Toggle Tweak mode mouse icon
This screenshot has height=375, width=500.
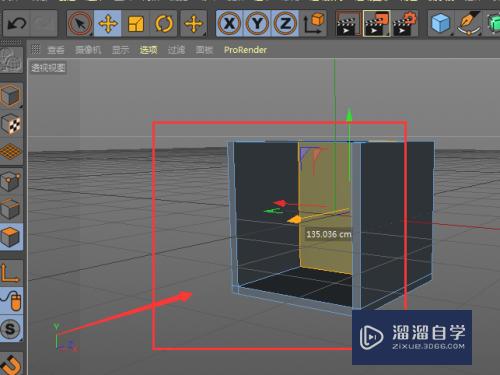point(11,300)
